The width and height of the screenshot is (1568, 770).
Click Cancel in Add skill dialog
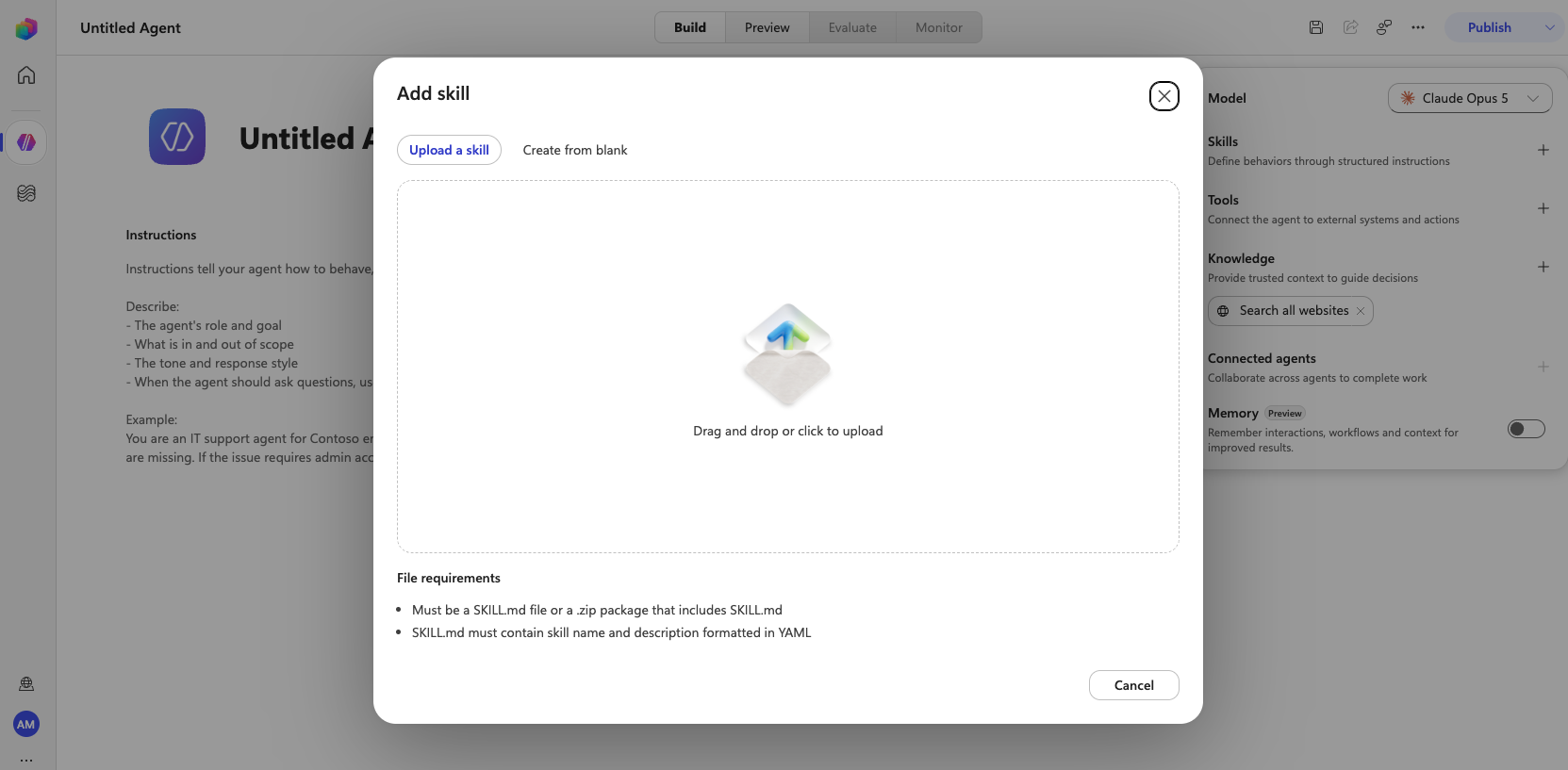point(1134,685)
